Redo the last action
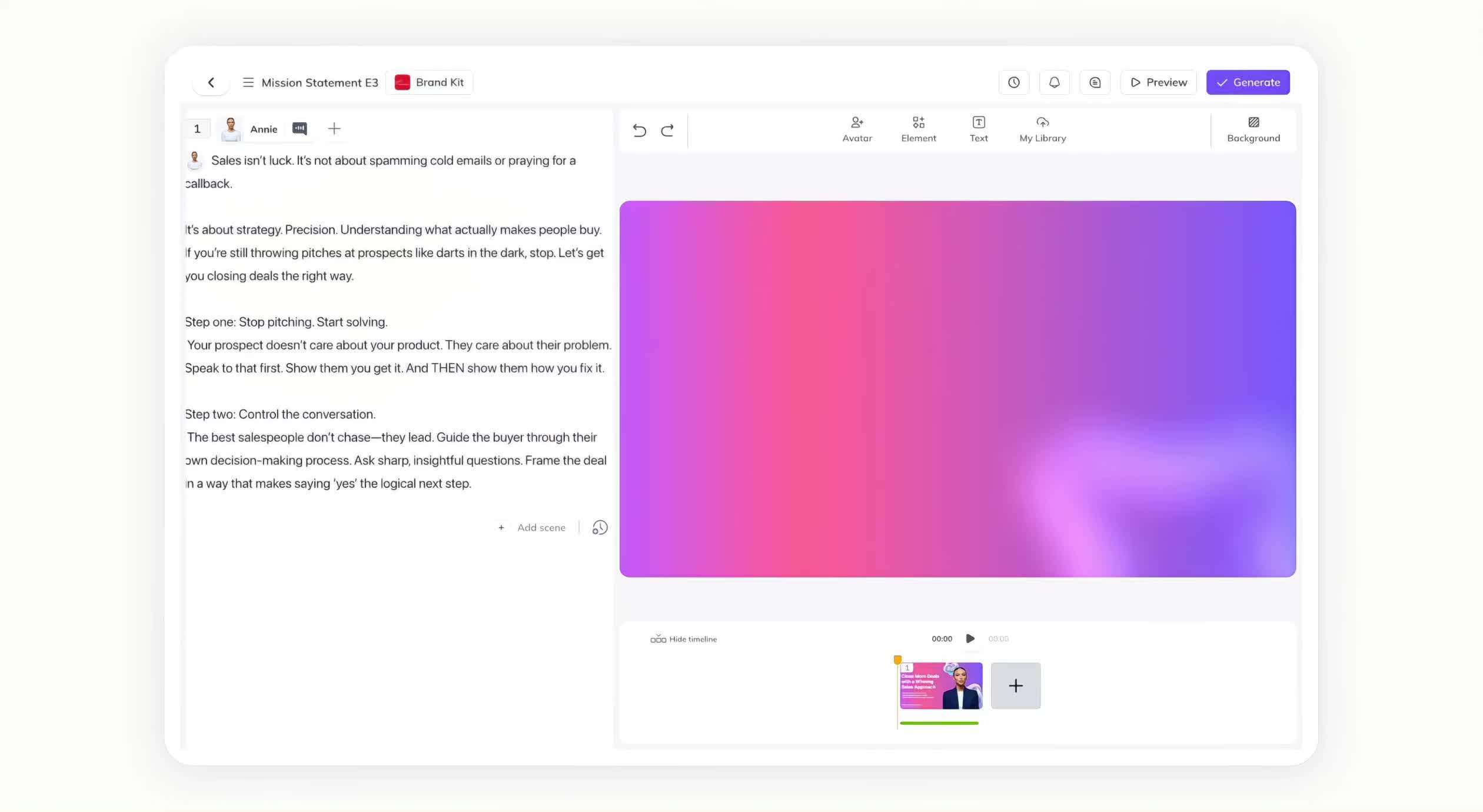This screenshot has height=812, width=1483. point(667,130)
